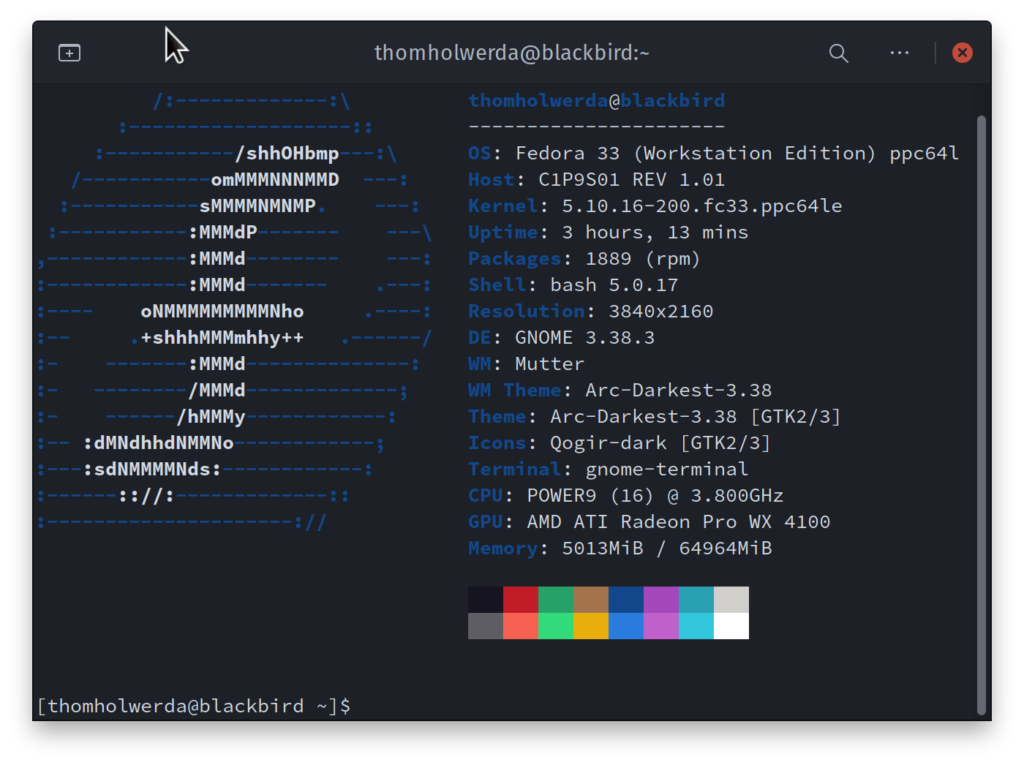Click the GNOME Terminal title bar text
Image resolution: width=1024 pixels, height=765 pixels.
[512, 53]
